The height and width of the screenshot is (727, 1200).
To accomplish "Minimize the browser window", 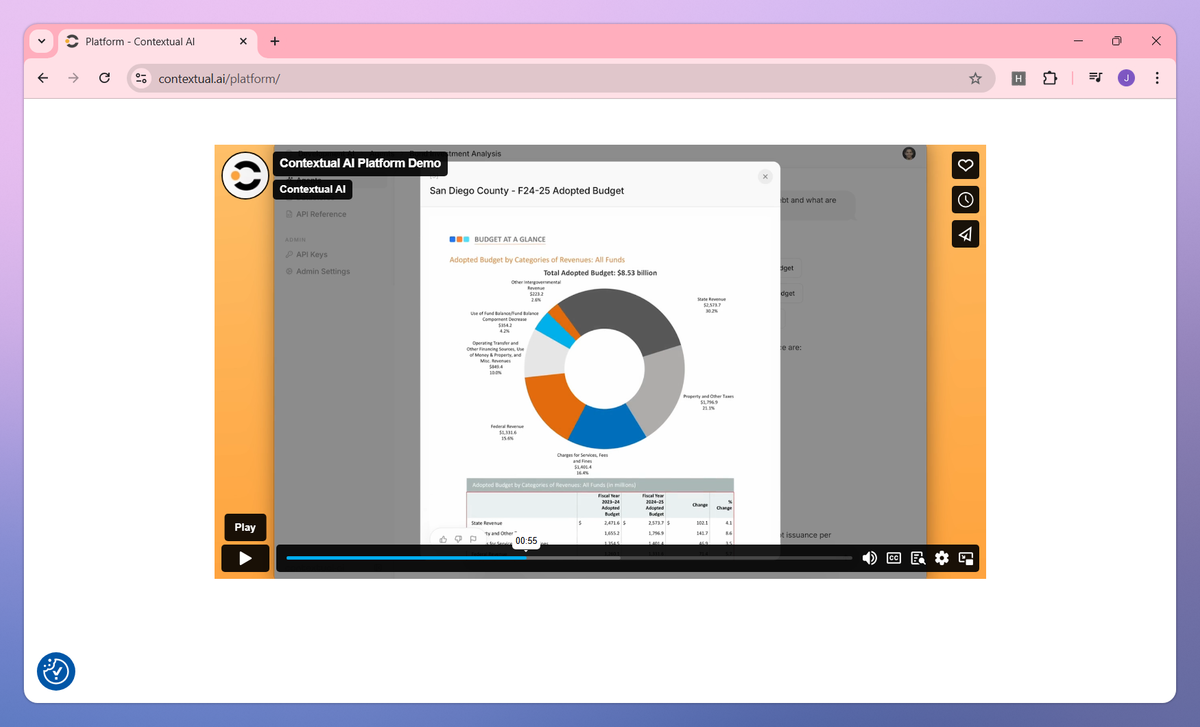I will [1078, 41].
